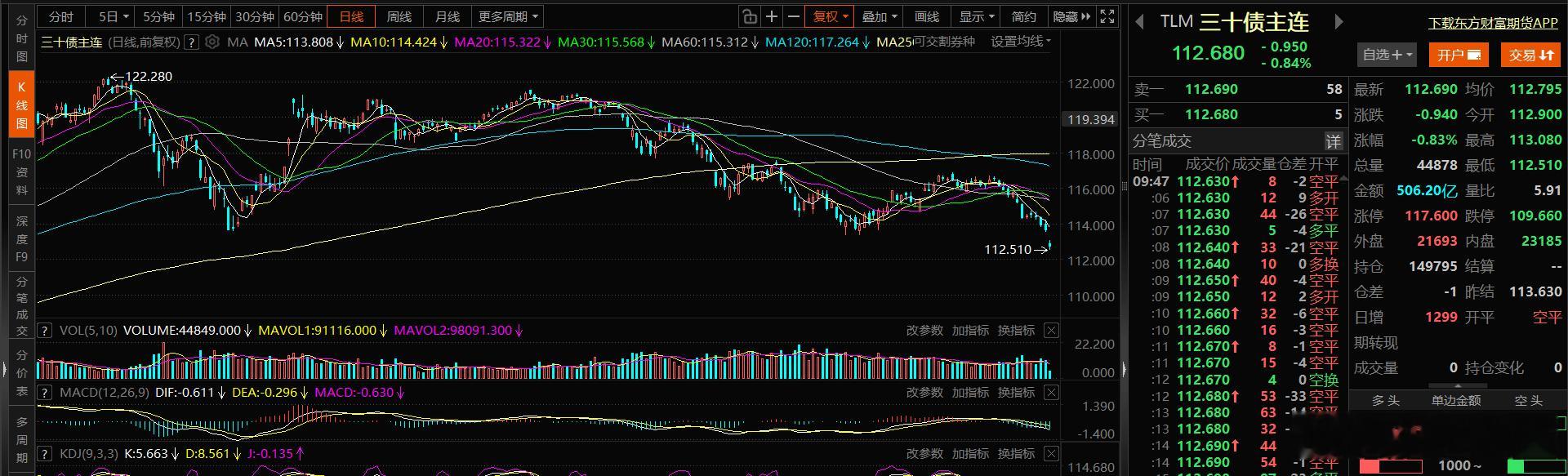Click the question mark help icon

point(192,42)
